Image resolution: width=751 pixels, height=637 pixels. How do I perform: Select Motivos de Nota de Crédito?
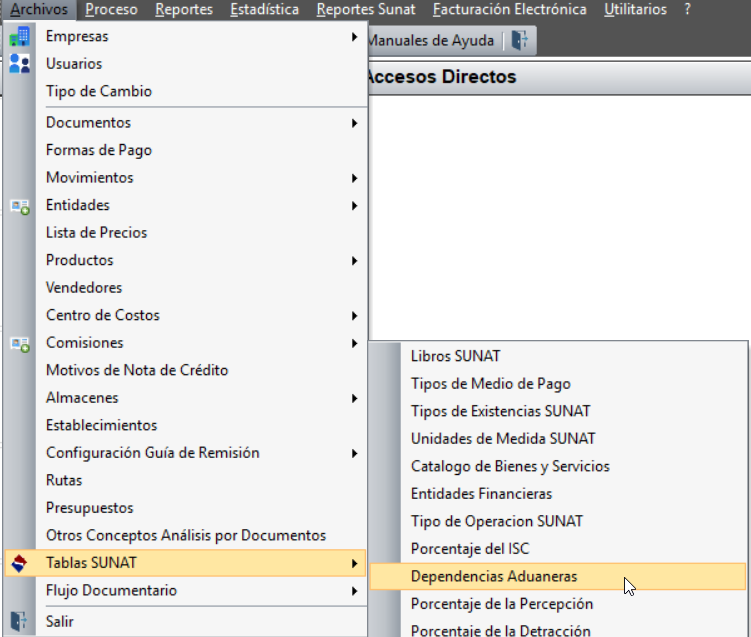tap(184, 370)
